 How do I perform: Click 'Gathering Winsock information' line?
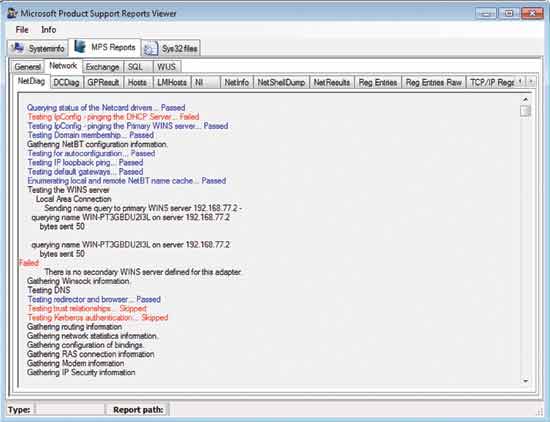click(79, 281)
